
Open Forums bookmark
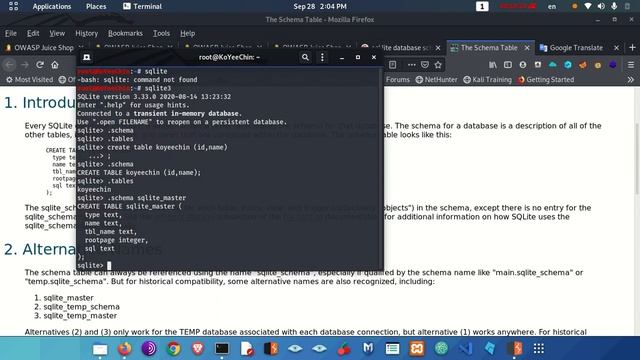point(398,80)
